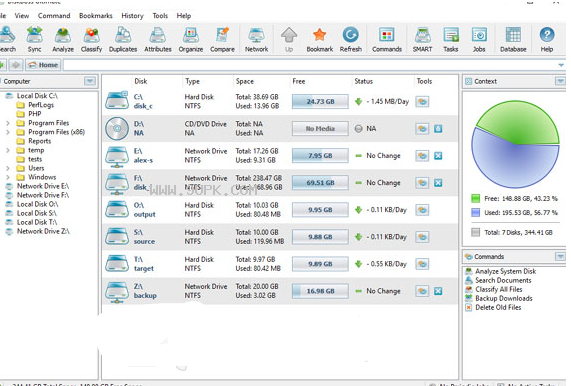Image resolution: width=571 pixels, height=386 pixels.
Task: Expand the Program Files (x86) folder
Action: coord(8,132)
